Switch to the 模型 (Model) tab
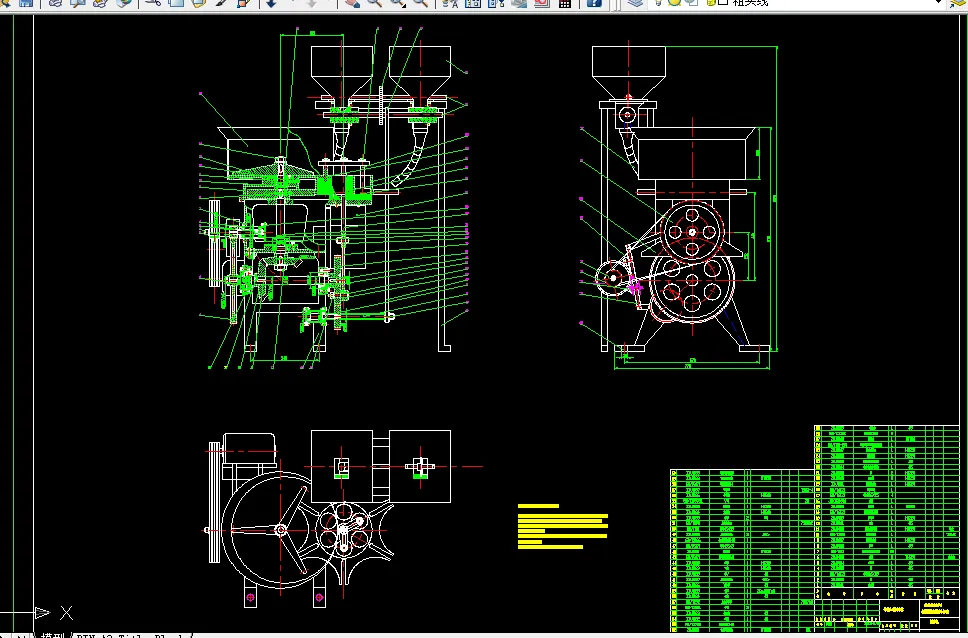Image resolution: width=968 pixels, height=638 pixels. coord(52,634)
